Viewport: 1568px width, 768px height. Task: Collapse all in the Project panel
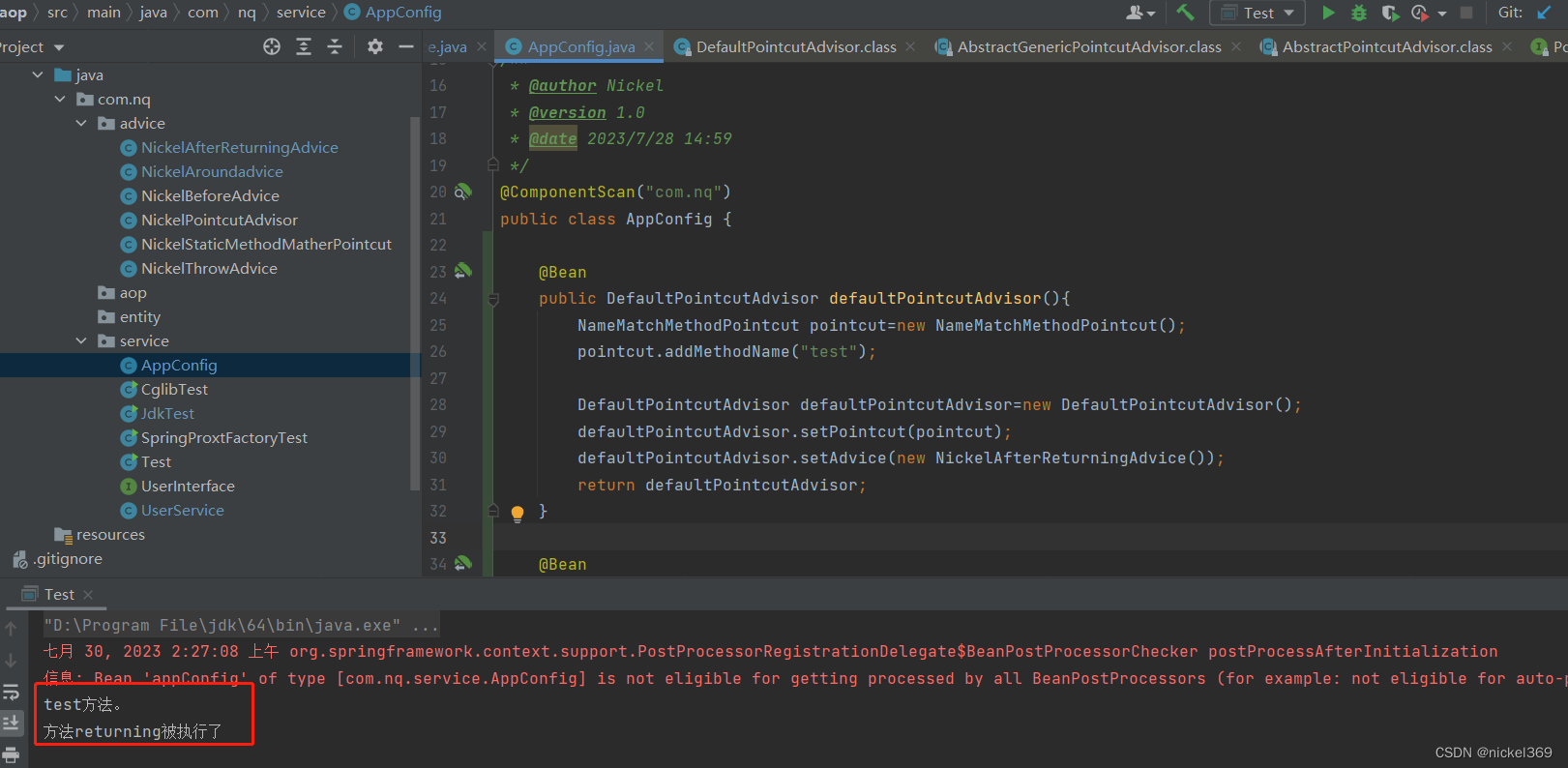[335, 46]
